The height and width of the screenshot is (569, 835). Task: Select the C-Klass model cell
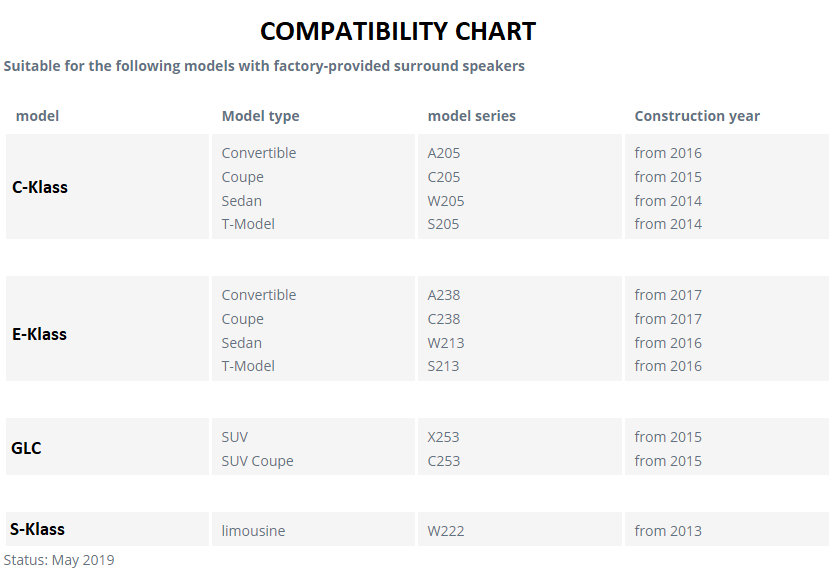(107, 186)
